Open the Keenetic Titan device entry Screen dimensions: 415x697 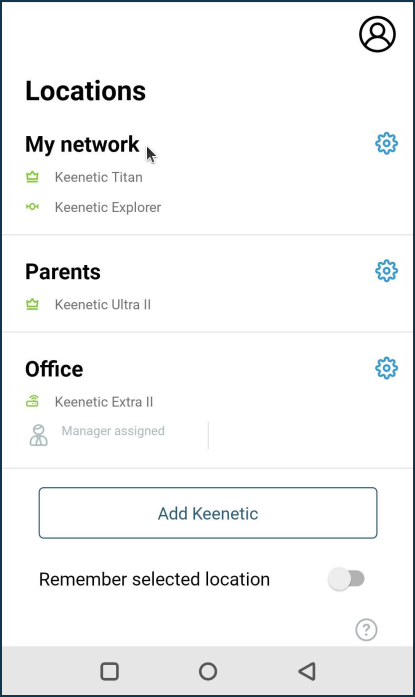(x=99, y=177)
